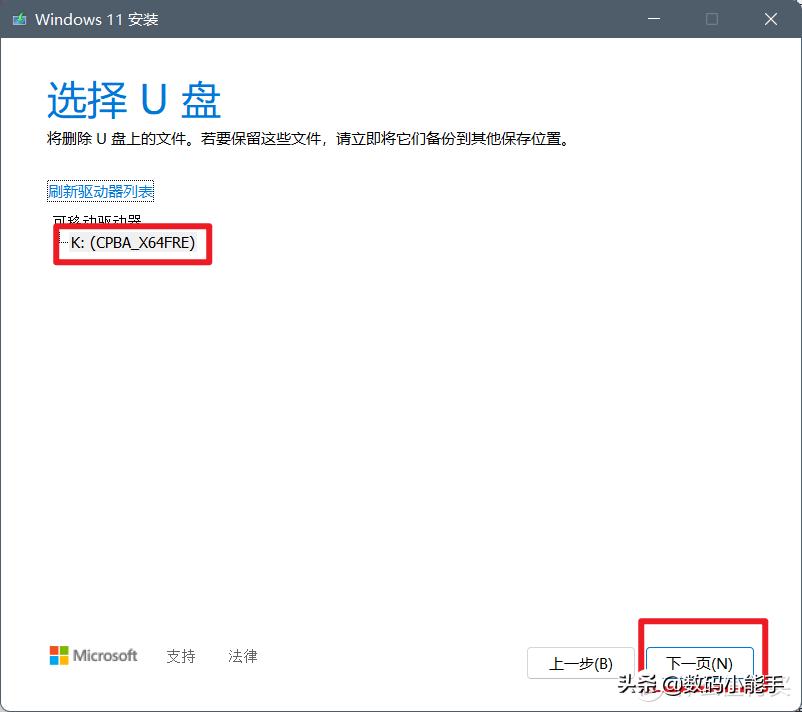The height and width of the screenshot is (712, 802).
Task: Click the 下一页(N) button
Action: tap(701, 663)
